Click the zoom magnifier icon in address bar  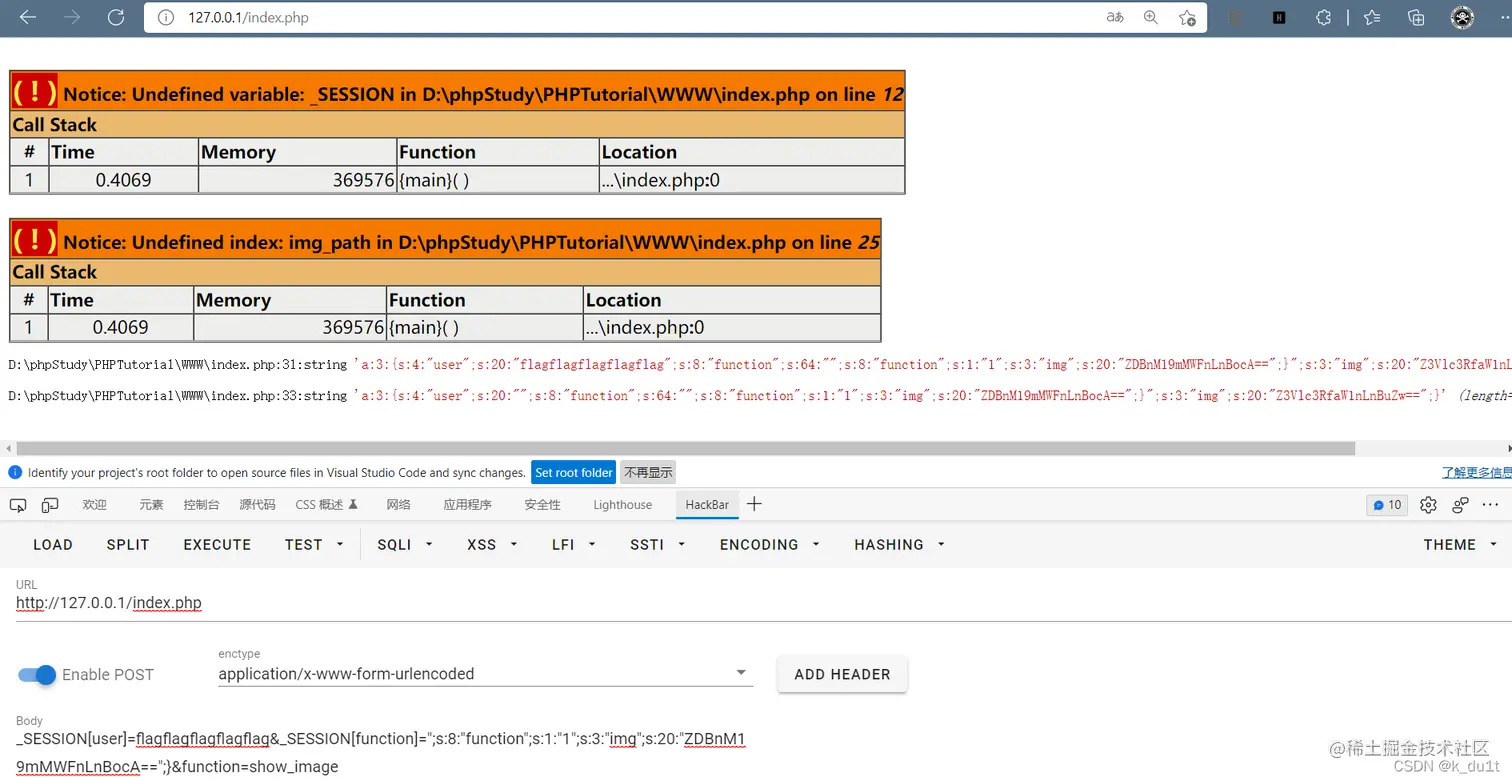tap(1151, 18)
